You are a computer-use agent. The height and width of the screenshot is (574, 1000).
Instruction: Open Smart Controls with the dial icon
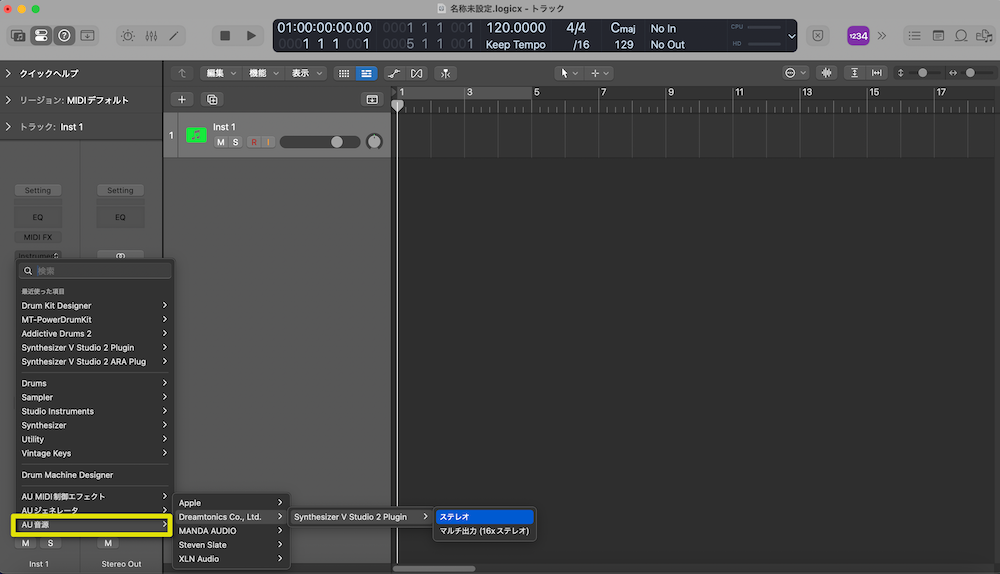(128, 36)
